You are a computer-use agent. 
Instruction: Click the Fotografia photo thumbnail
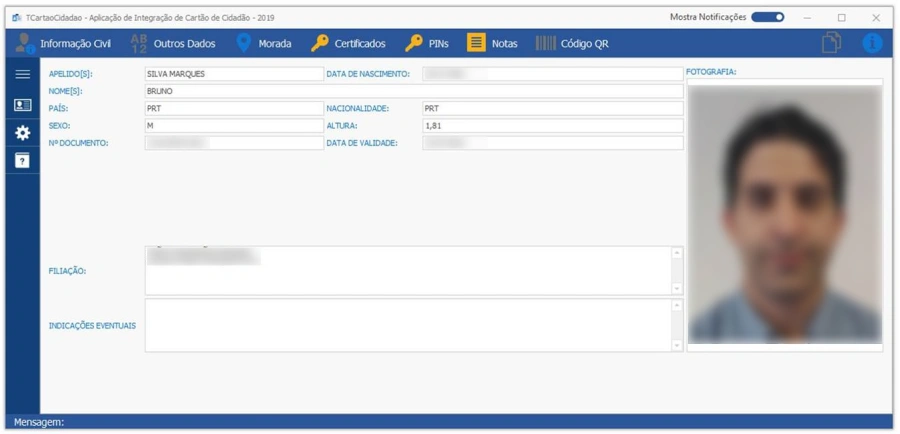click(x=784, y=213)
